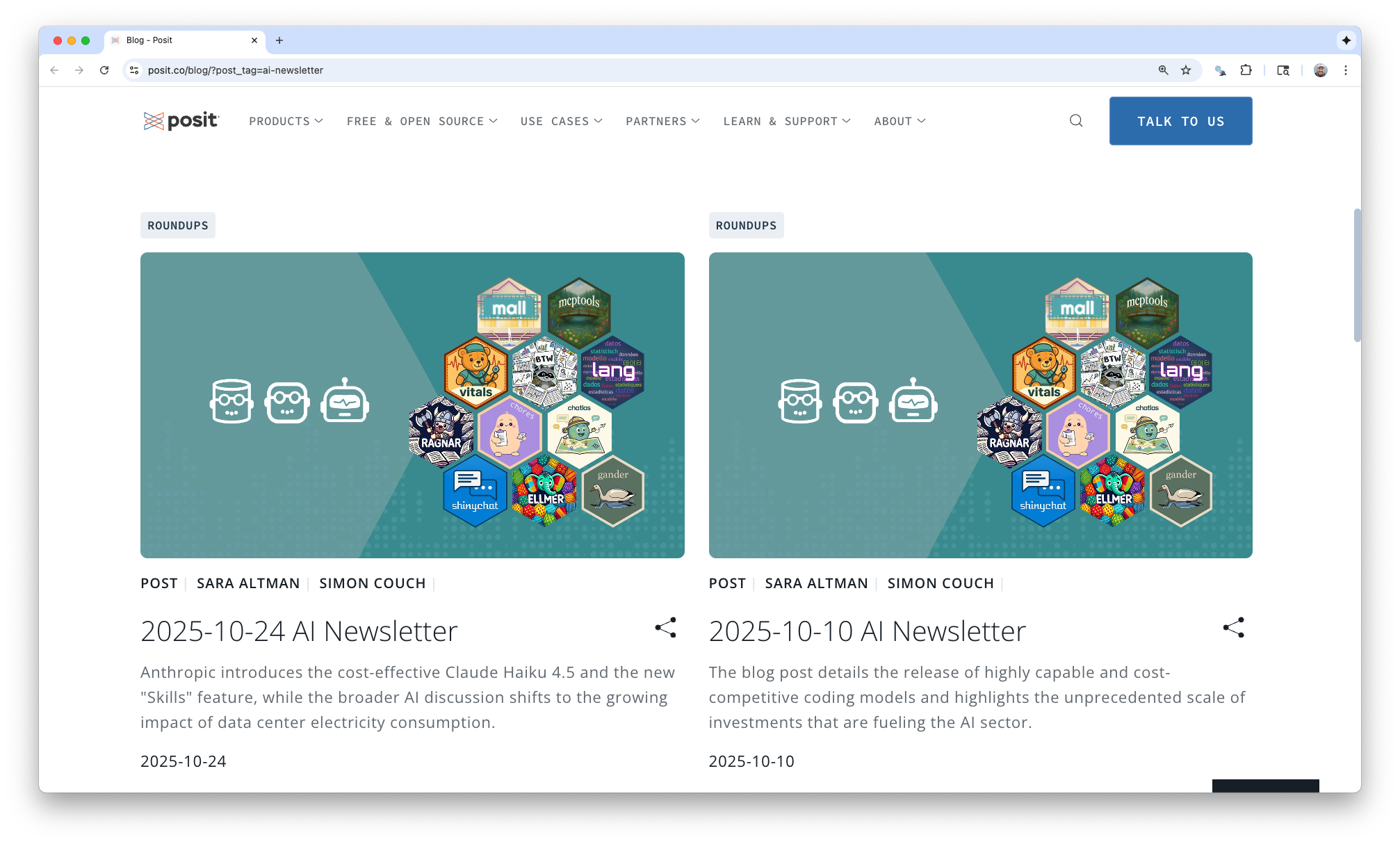Screen dimensions: 1400x844
Task: Open the browser zoom magnifier icon
Action: point(1163,70)
